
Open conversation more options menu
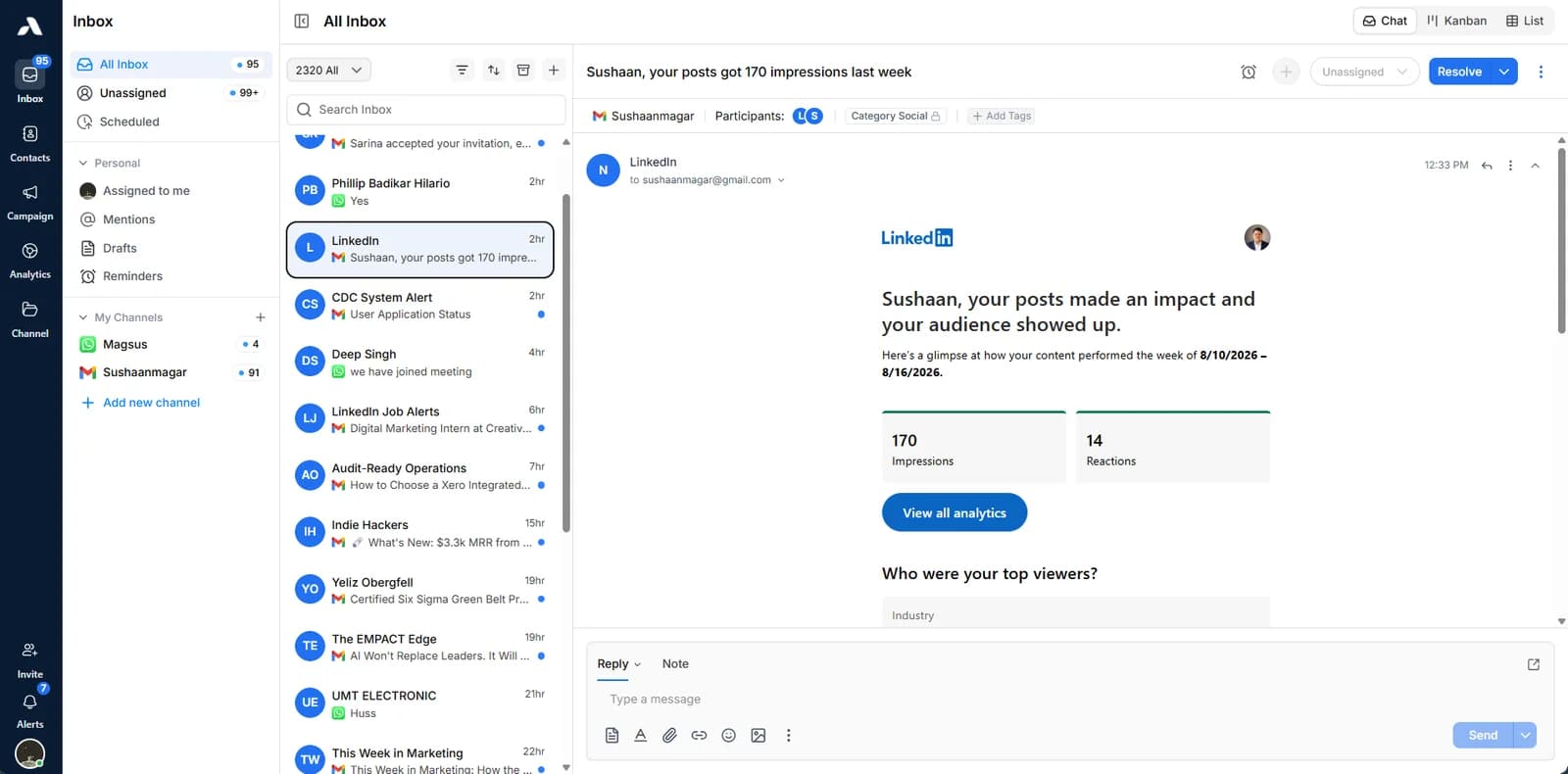coord(1541,72)
